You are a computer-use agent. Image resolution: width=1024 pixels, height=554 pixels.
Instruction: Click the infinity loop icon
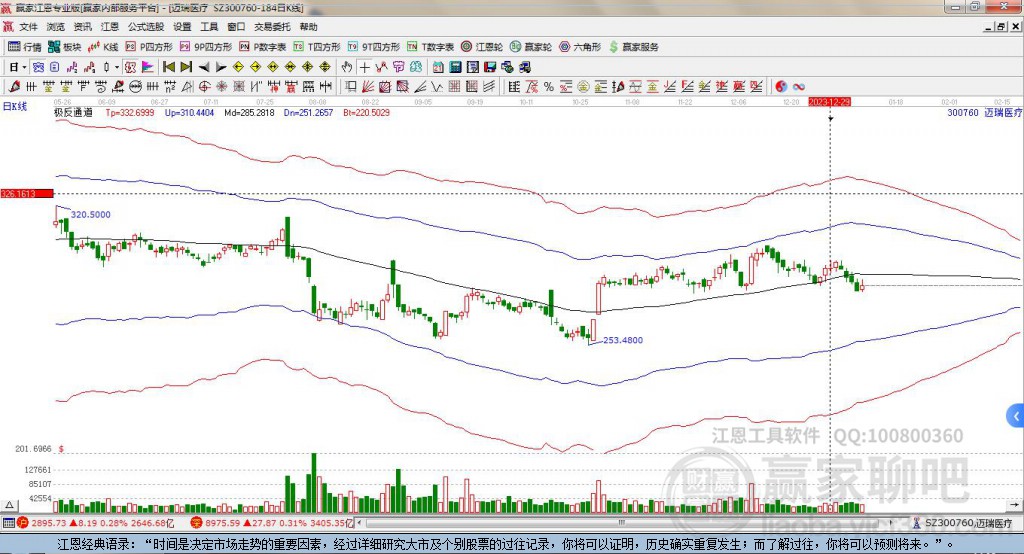pyautogui.click(x=798, y=87)
